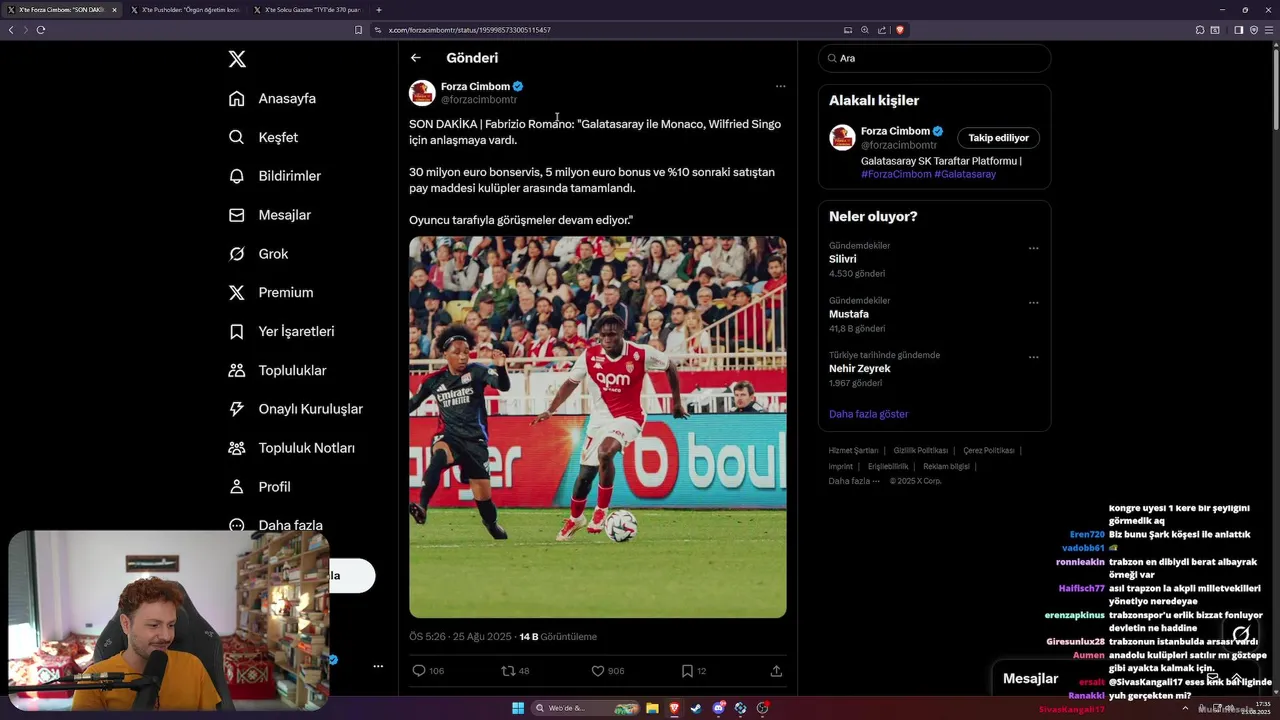This screenshot has width=1280, height=720.
Task: Open account menu dots at sidebar bottom
Action: [x=378, y=666]
